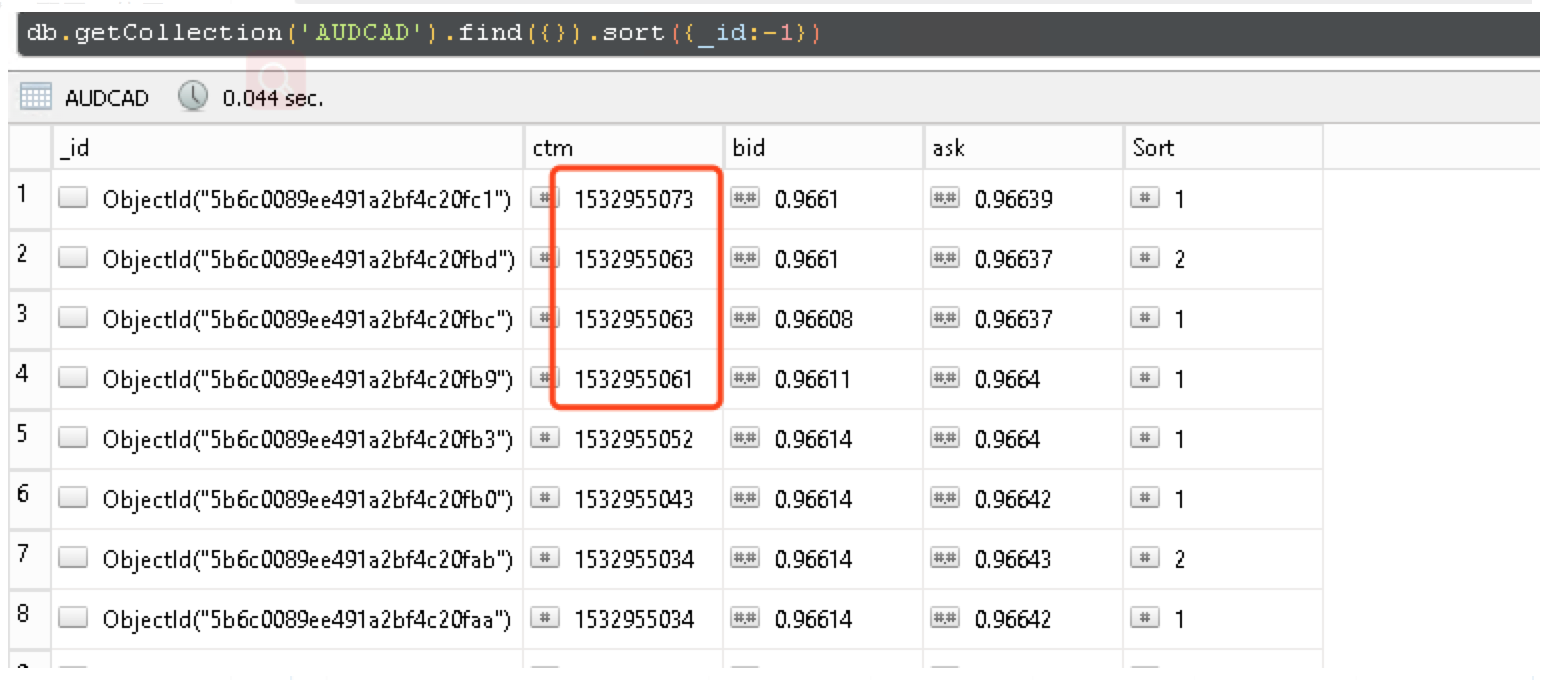Click the number type icon beside ctm 1532955061

coord(545,379)
